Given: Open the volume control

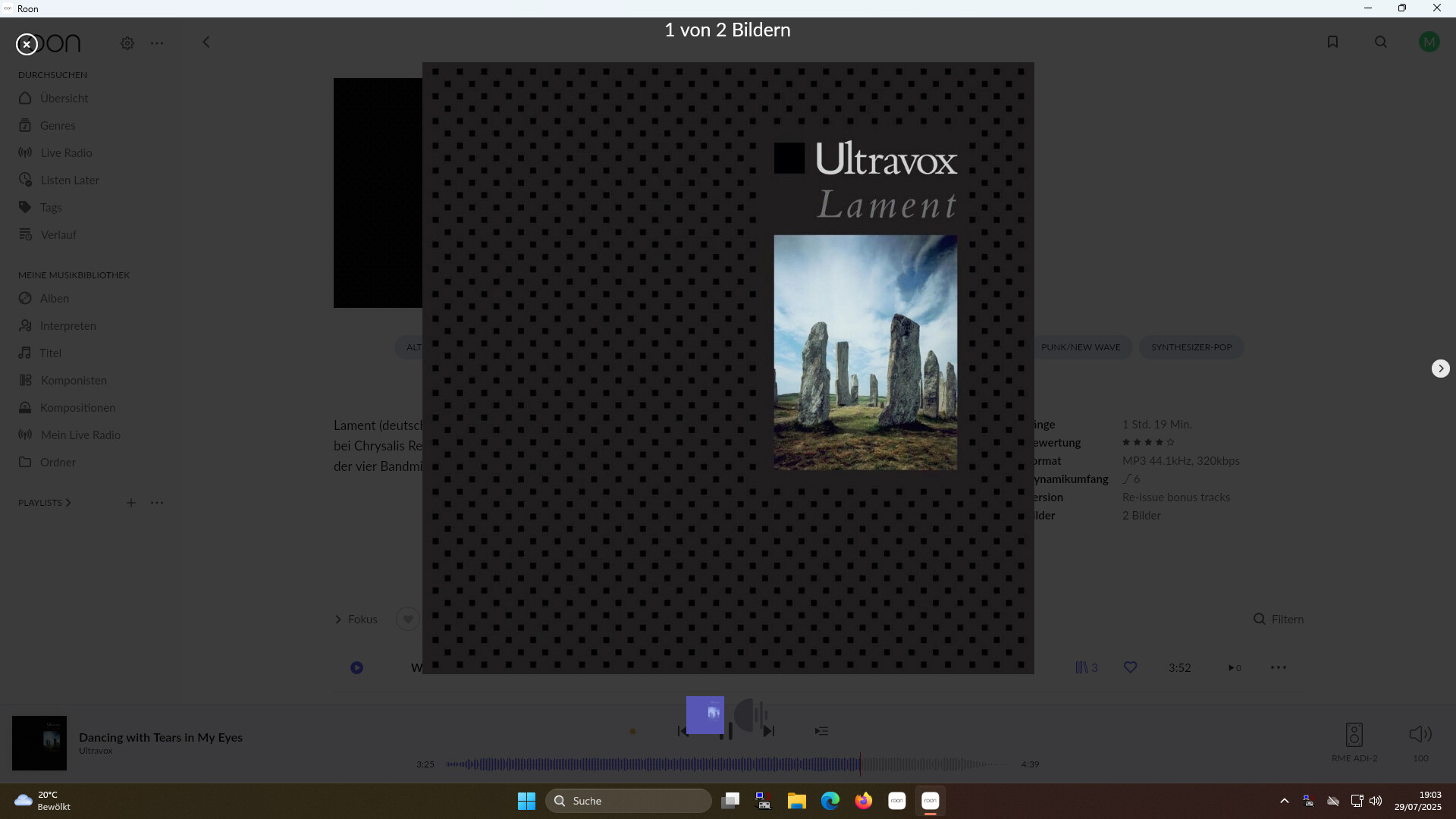Looking at the screenshot, I should point(1420,734).
